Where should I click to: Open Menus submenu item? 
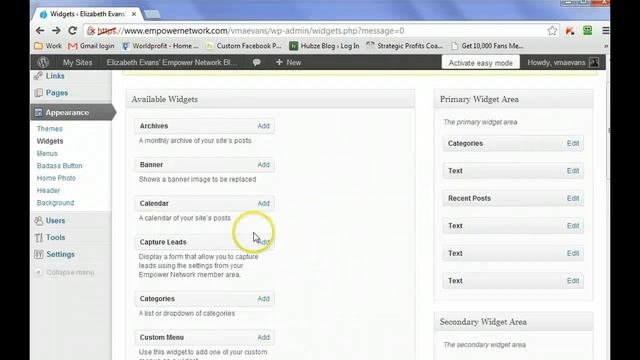47,153
